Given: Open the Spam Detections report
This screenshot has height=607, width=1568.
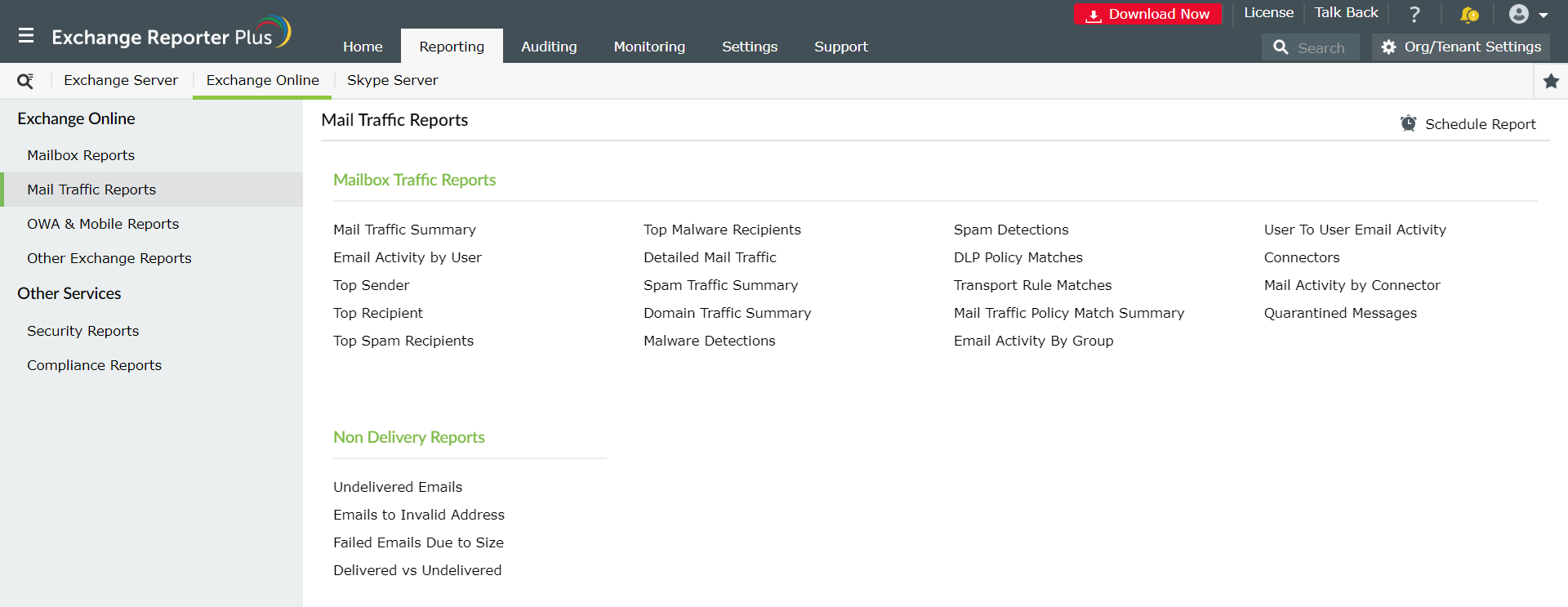Looking at the screenshot, I should pyautogui.click(x=1011, y=230).
